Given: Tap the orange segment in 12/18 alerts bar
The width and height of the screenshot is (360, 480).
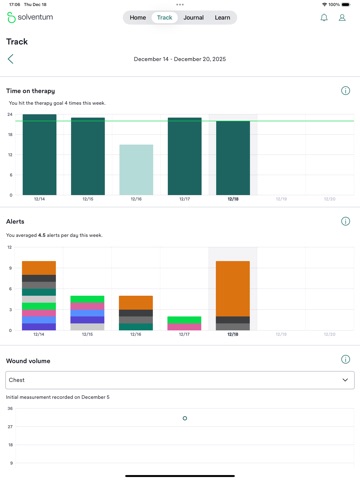Looking at the screenshot, I should 233,289.
